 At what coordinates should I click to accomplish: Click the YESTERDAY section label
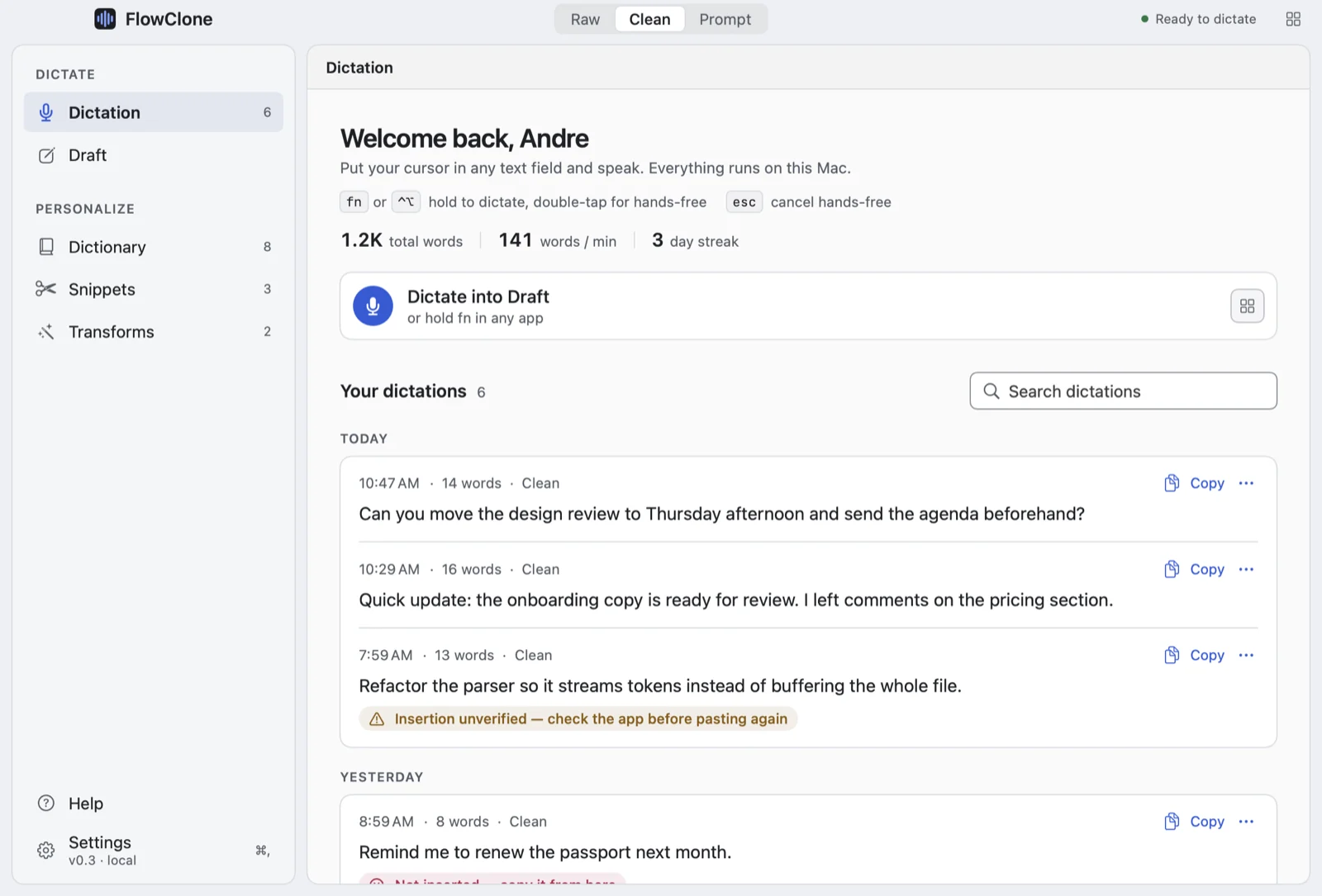[382, 777]
